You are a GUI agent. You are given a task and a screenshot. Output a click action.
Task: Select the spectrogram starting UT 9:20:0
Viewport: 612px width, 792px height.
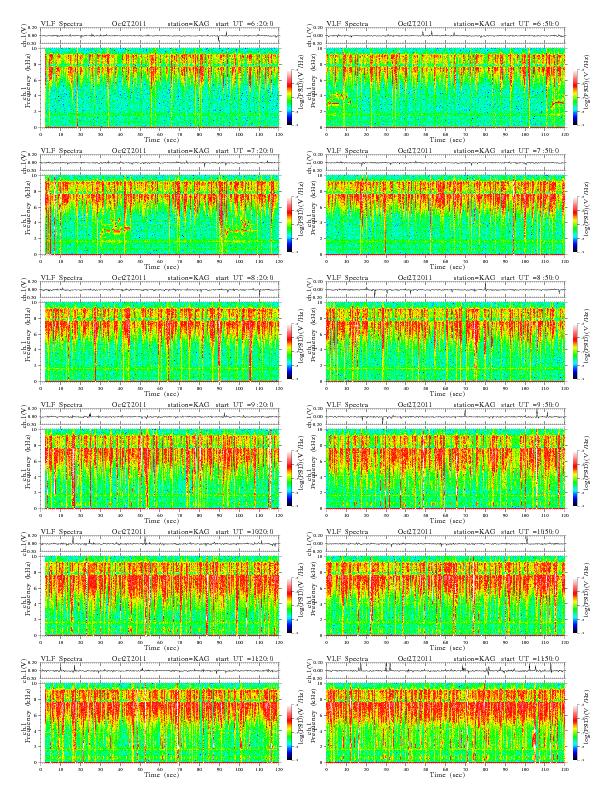(x=160, y=469)
